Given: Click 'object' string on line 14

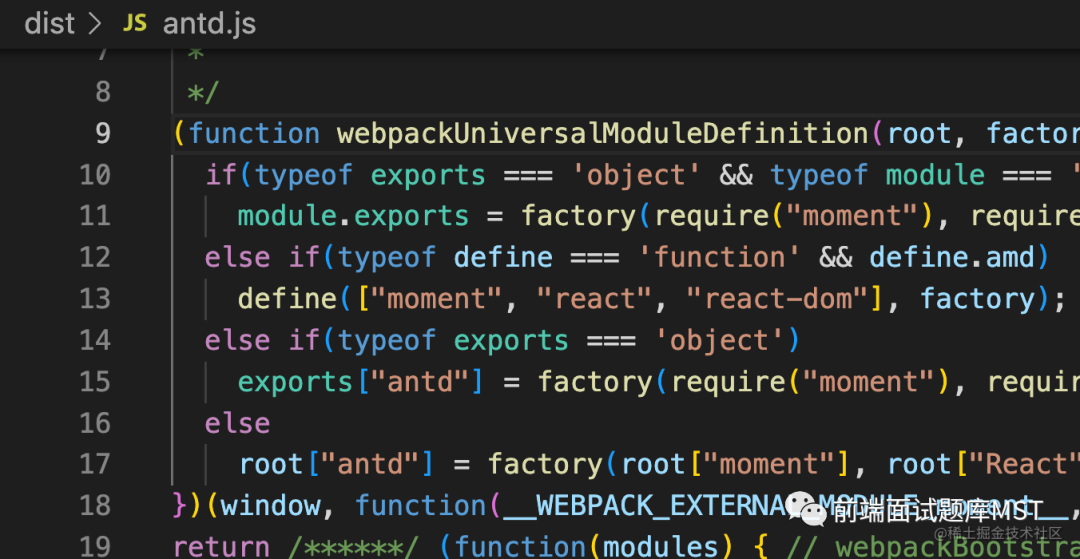Looking at the screenshot, I should pos(720,339).
